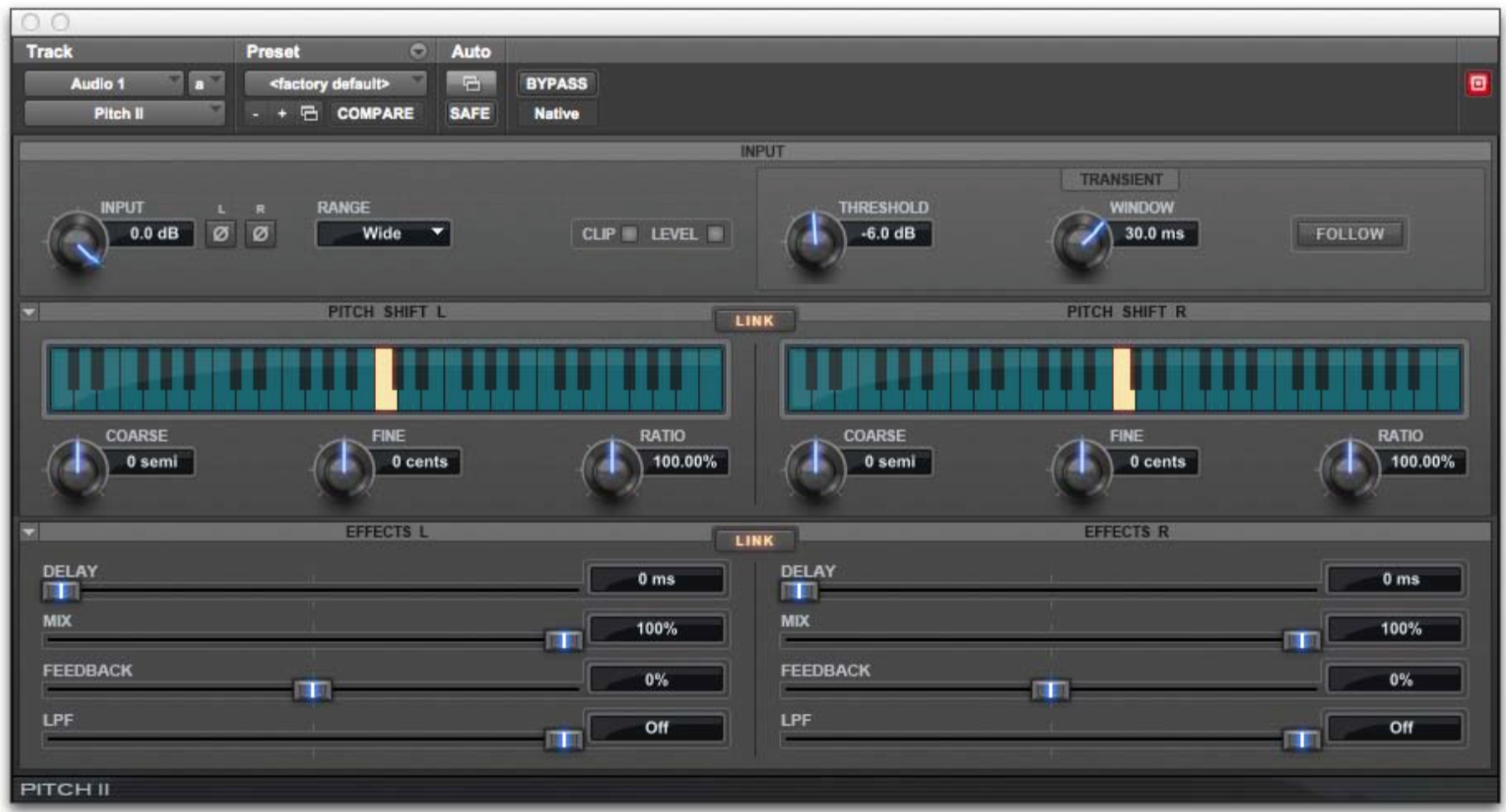Collapse the Effects section triangle
The width and height of the screenshot is (1506, 812).
point(29,532)
